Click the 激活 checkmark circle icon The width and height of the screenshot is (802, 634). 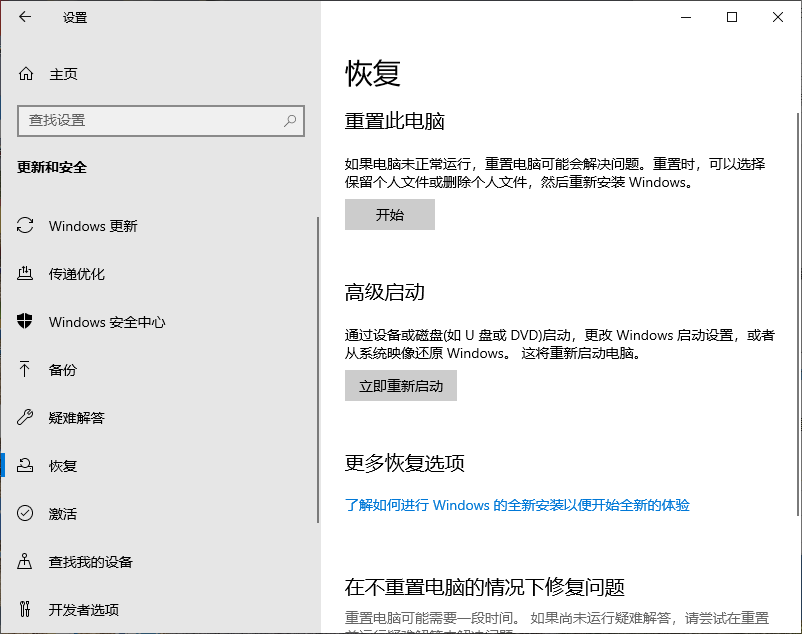26,514
